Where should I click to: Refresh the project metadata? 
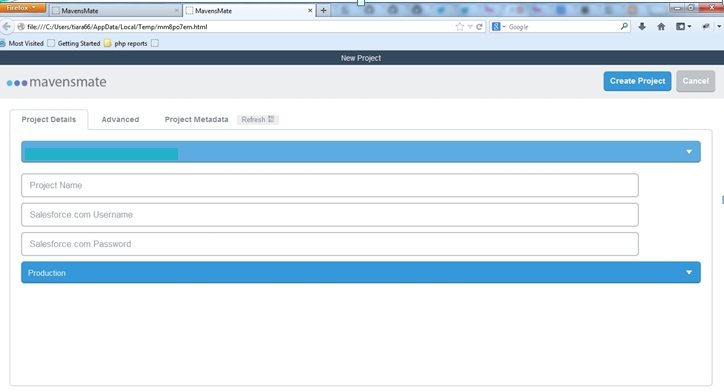tap(258, 119)
